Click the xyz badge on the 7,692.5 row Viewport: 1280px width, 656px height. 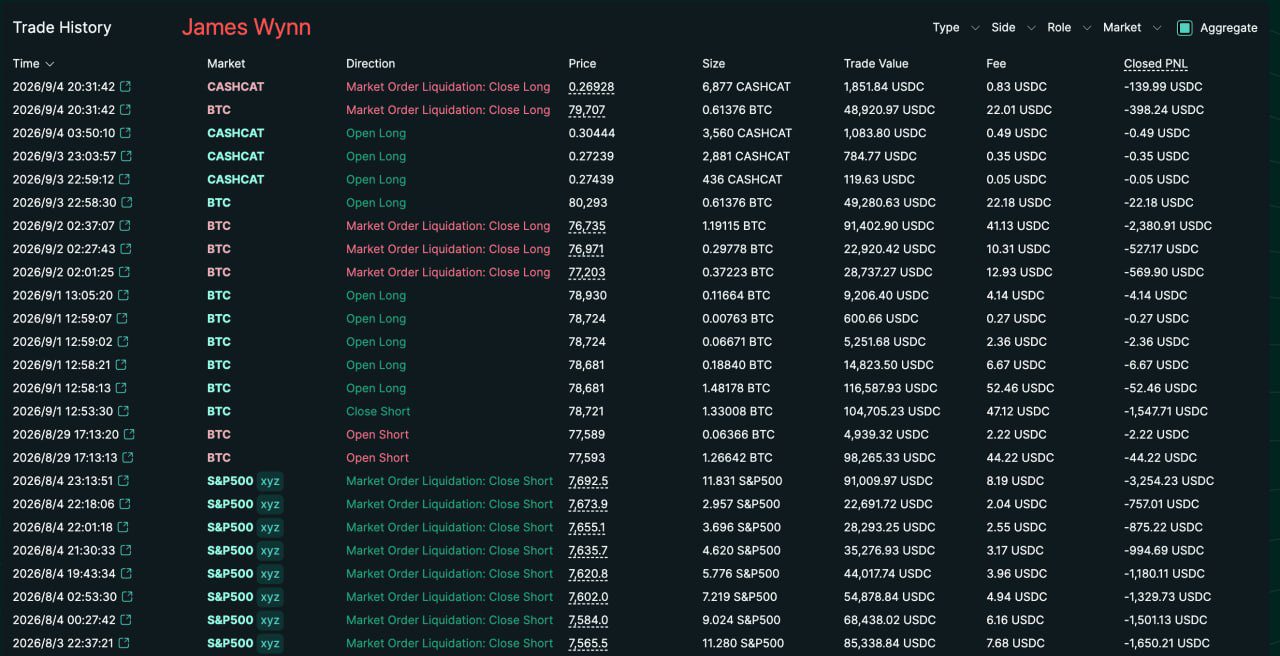(270, 481)
